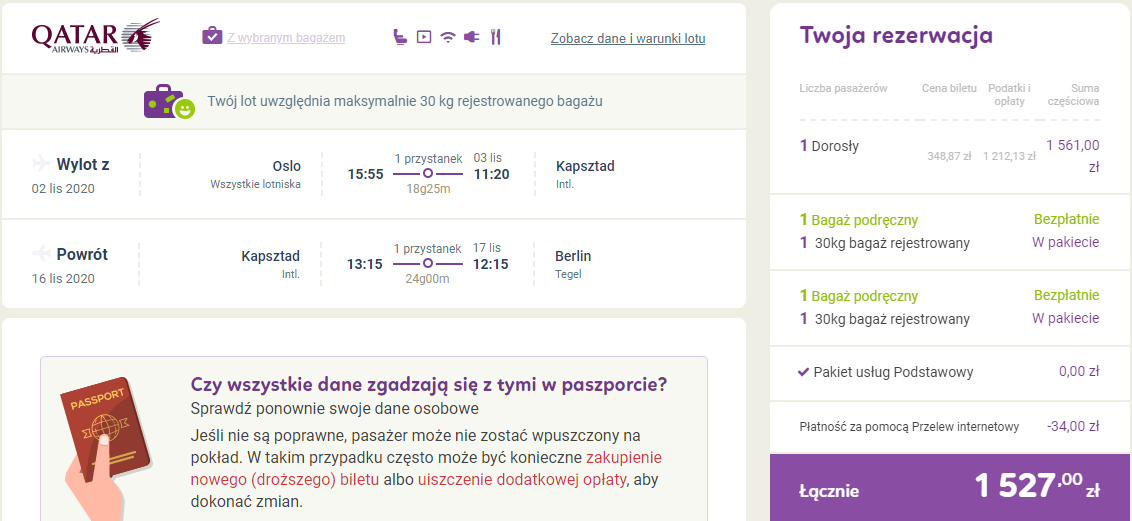Click the Wi-Fi amenity icon

[448, 38]
